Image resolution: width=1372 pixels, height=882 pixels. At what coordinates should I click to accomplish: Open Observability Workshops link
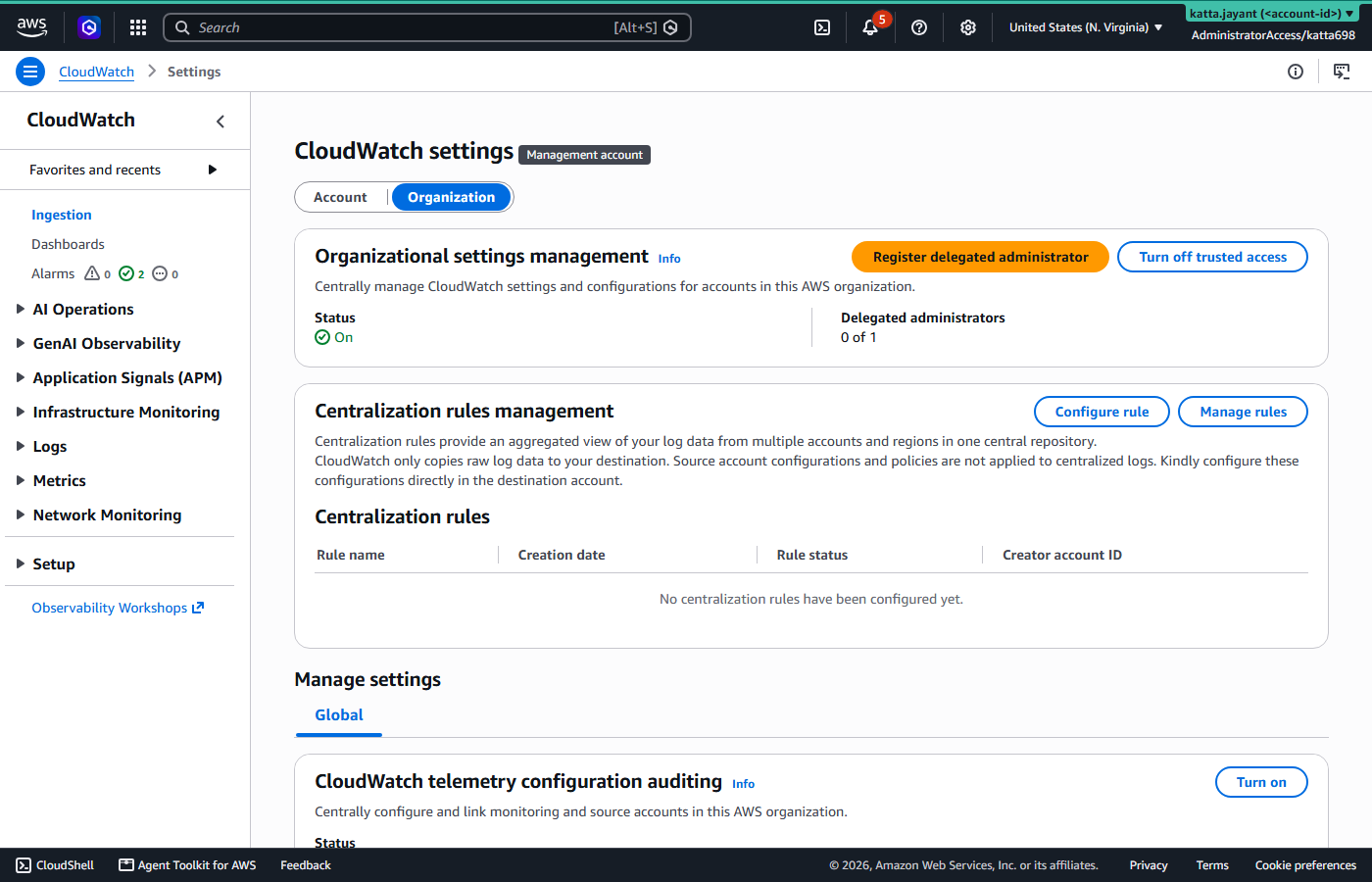coord(118,608)
